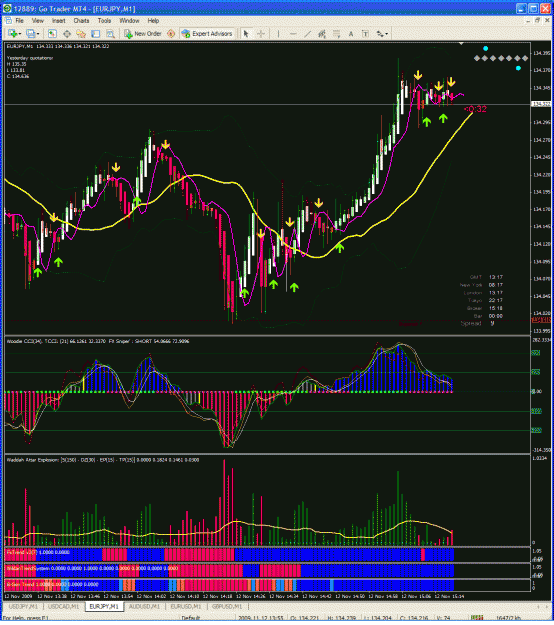The image size is (554, 625).
Task: Open the Charts menu
Action: point(81,21)
